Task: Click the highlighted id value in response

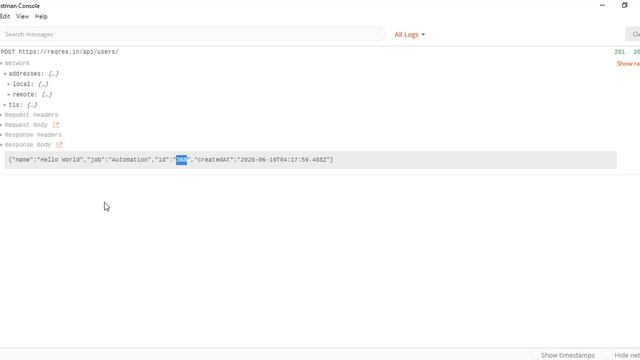Action: point(181,160)
